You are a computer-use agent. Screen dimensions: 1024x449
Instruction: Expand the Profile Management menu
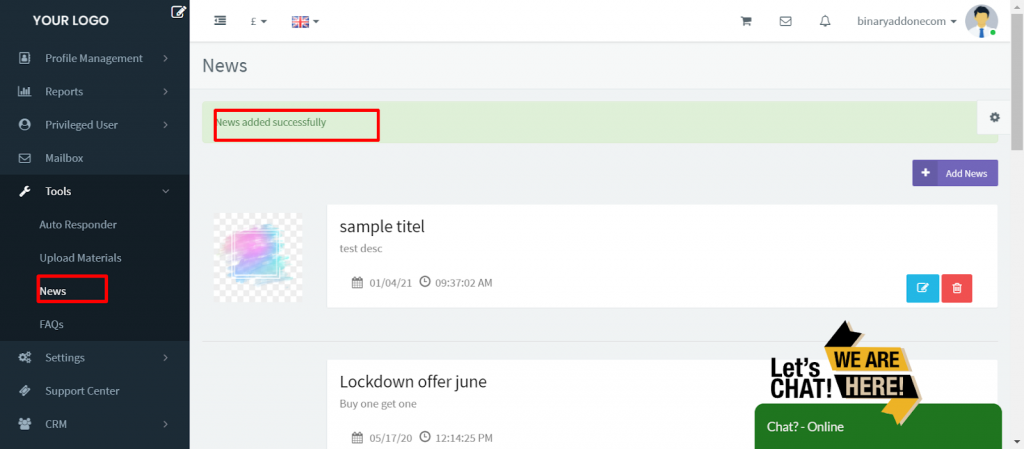[95, 58]
